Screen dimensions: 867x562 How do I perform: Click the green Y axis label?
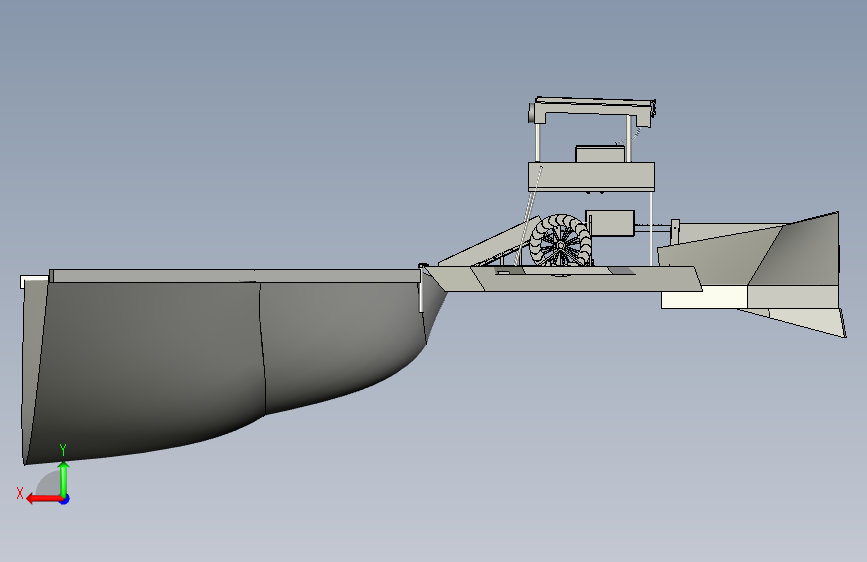[63, 450]
